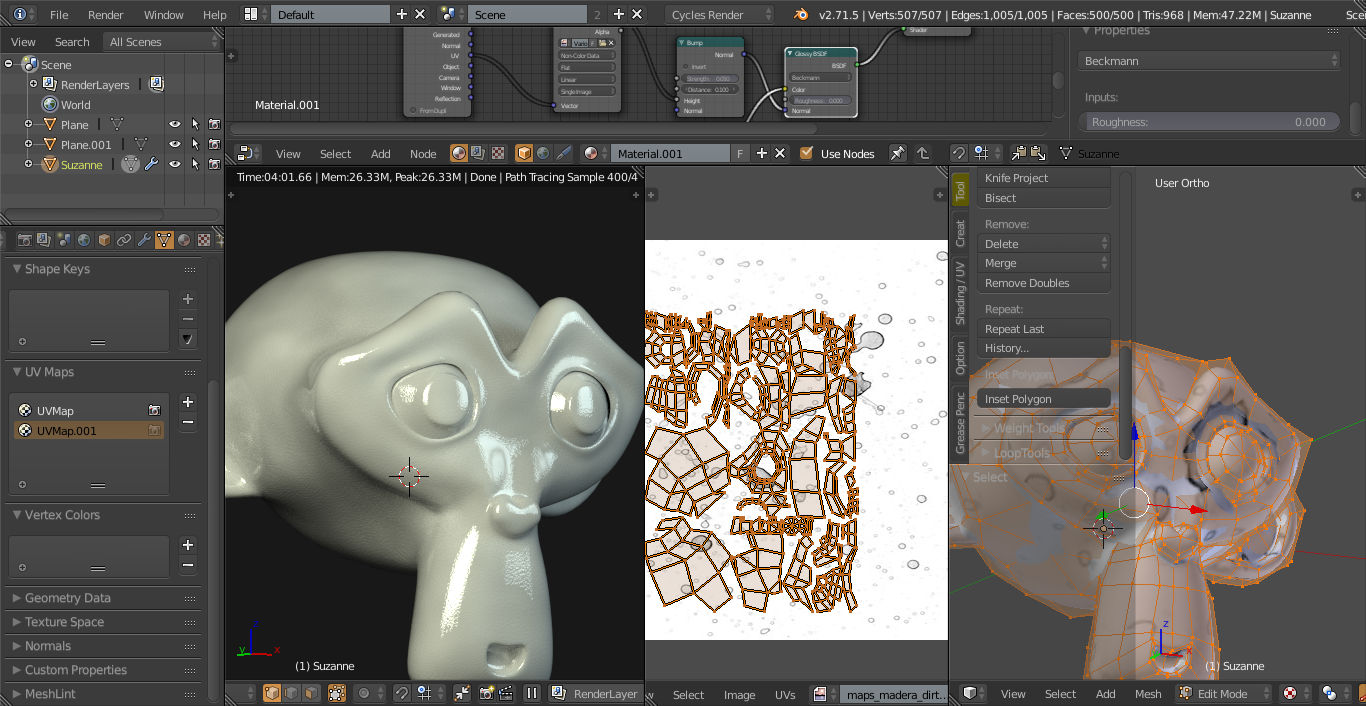Select world shader type icon in node header

tap(543, 153)
